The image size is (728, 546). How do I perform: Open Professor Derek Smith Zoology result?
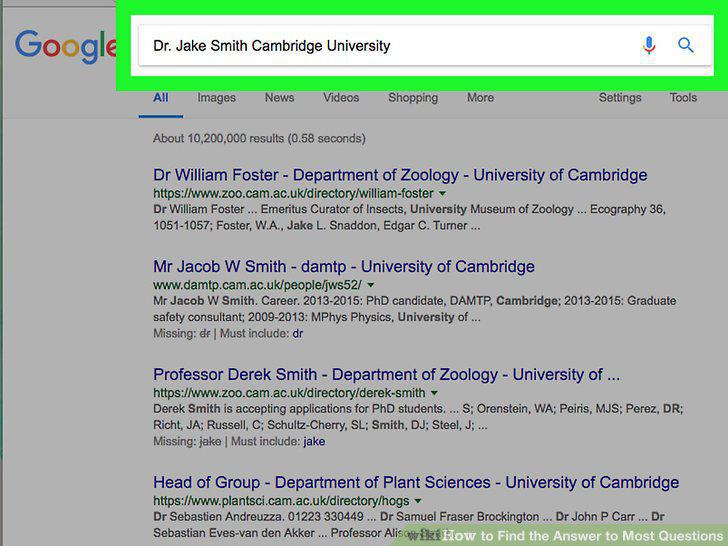[386, 374]
